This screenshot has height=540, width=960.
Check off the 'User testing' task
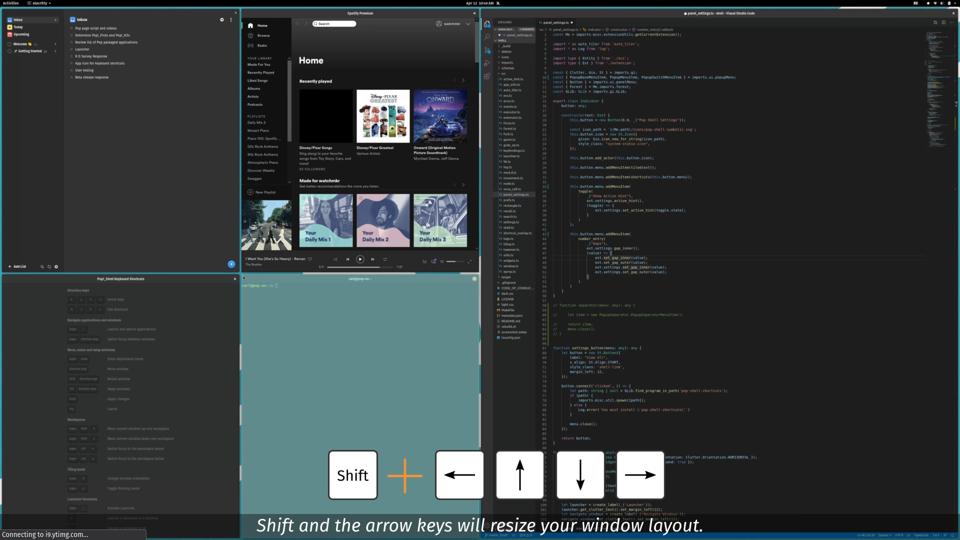point(71,70)
